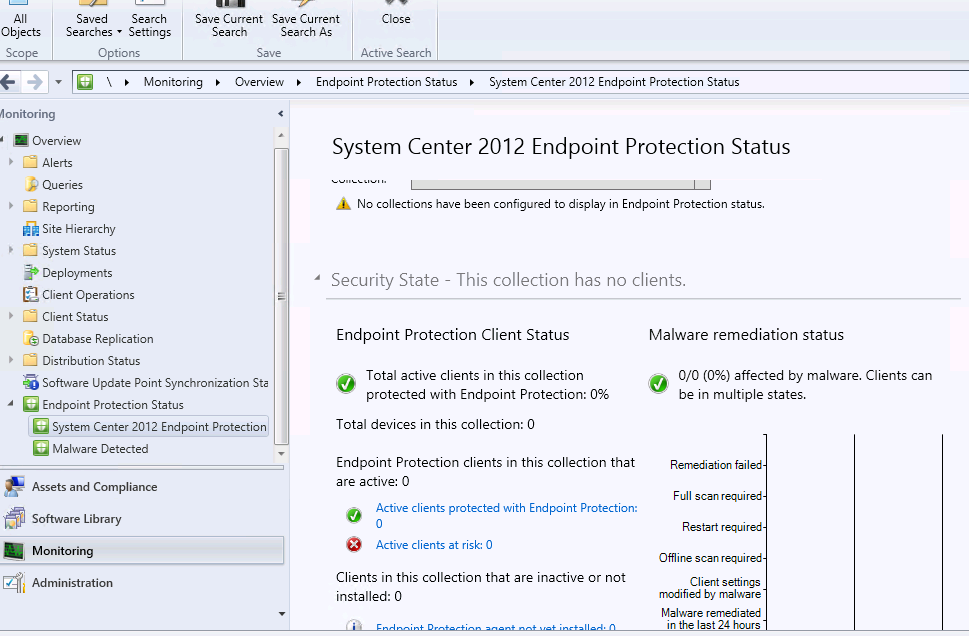This screenshot has width=969, height=636.
Task: Go back with the navigation back arrow
Action: coord(8,82)
